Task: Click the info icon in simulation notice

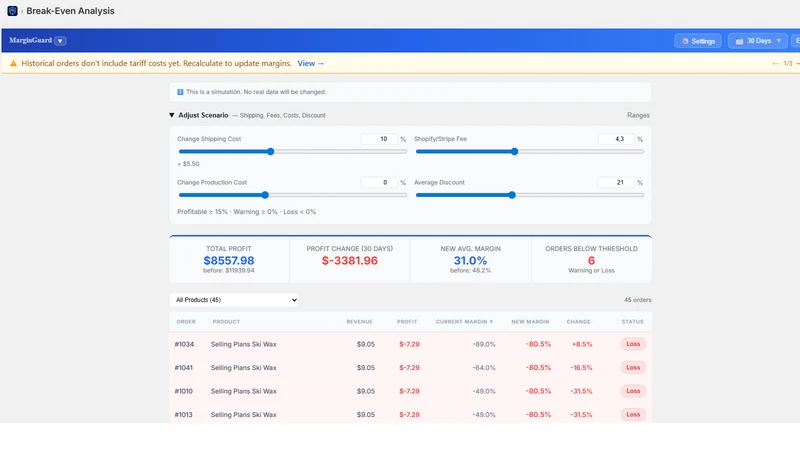Action: click(180, 92)
